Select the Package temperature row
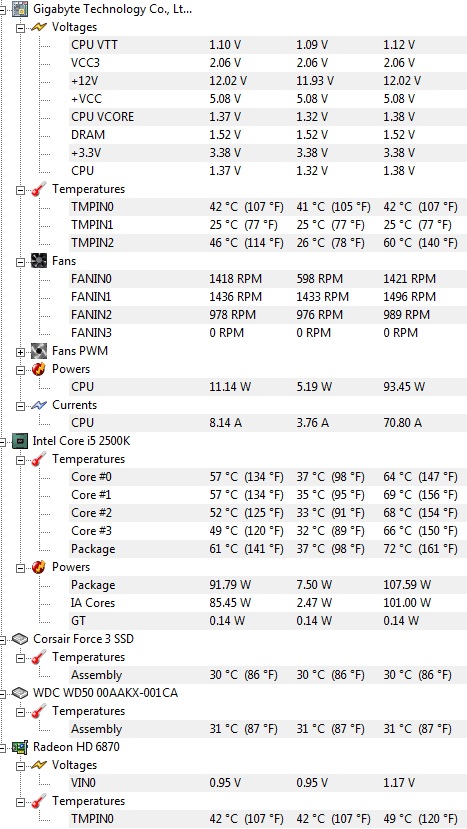Image resolution: width=467 pixels, height=829 pixels. 268,549
